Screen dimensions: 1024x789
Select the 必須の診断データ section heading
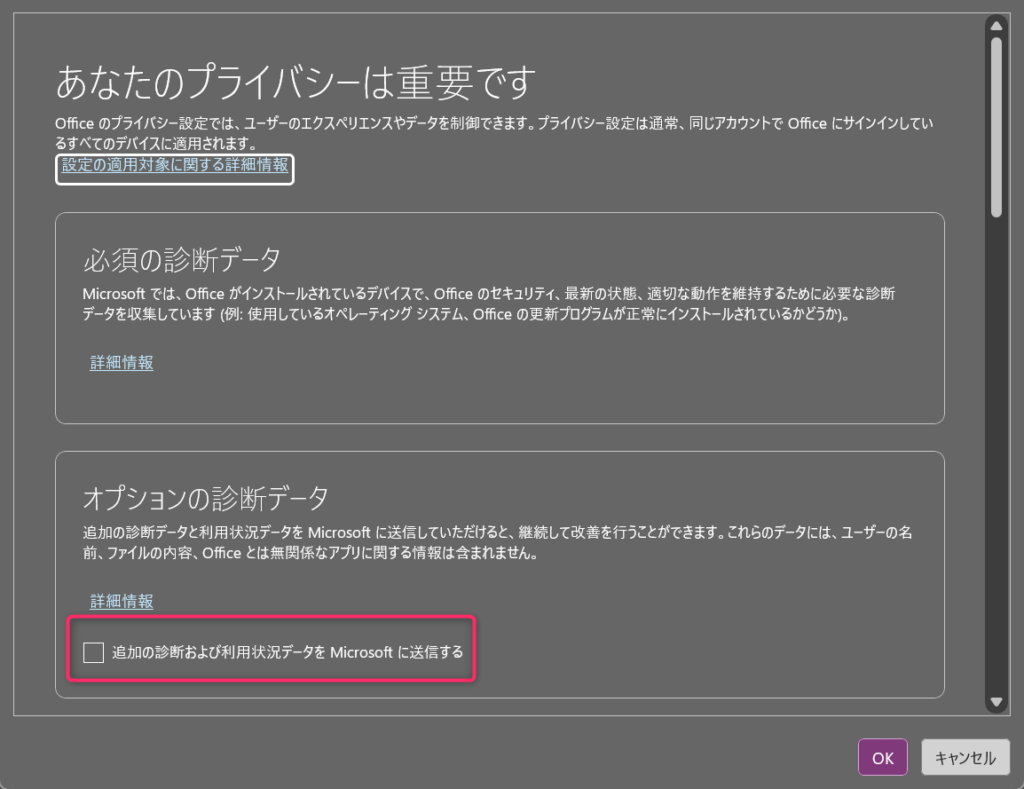pyautogui.click(x=182, y=260)
